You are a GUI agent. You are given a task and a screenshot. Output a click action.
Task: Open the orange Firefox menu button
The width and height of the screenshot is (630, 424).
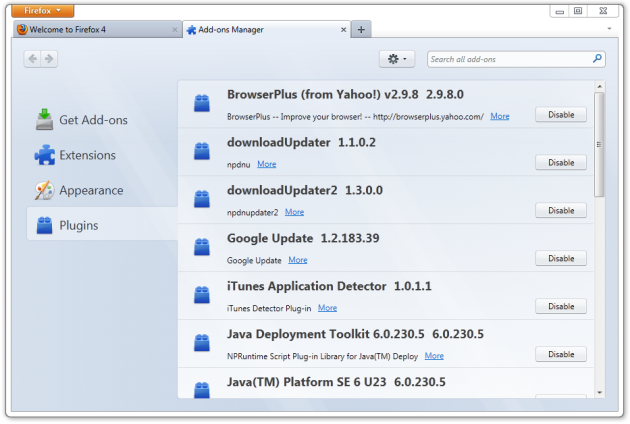point(43,11)
